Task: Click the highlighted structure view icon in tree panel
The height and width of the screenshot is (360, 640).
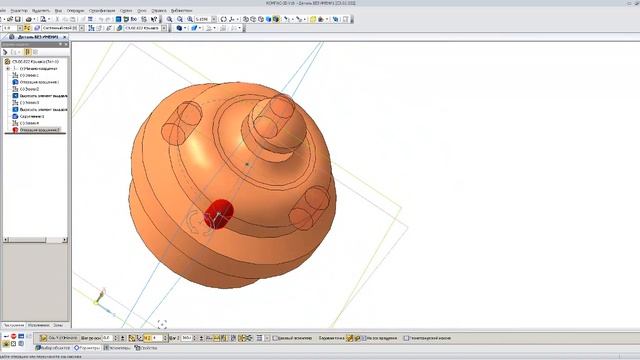Action: pyautogui.click(x=28, y=52)
